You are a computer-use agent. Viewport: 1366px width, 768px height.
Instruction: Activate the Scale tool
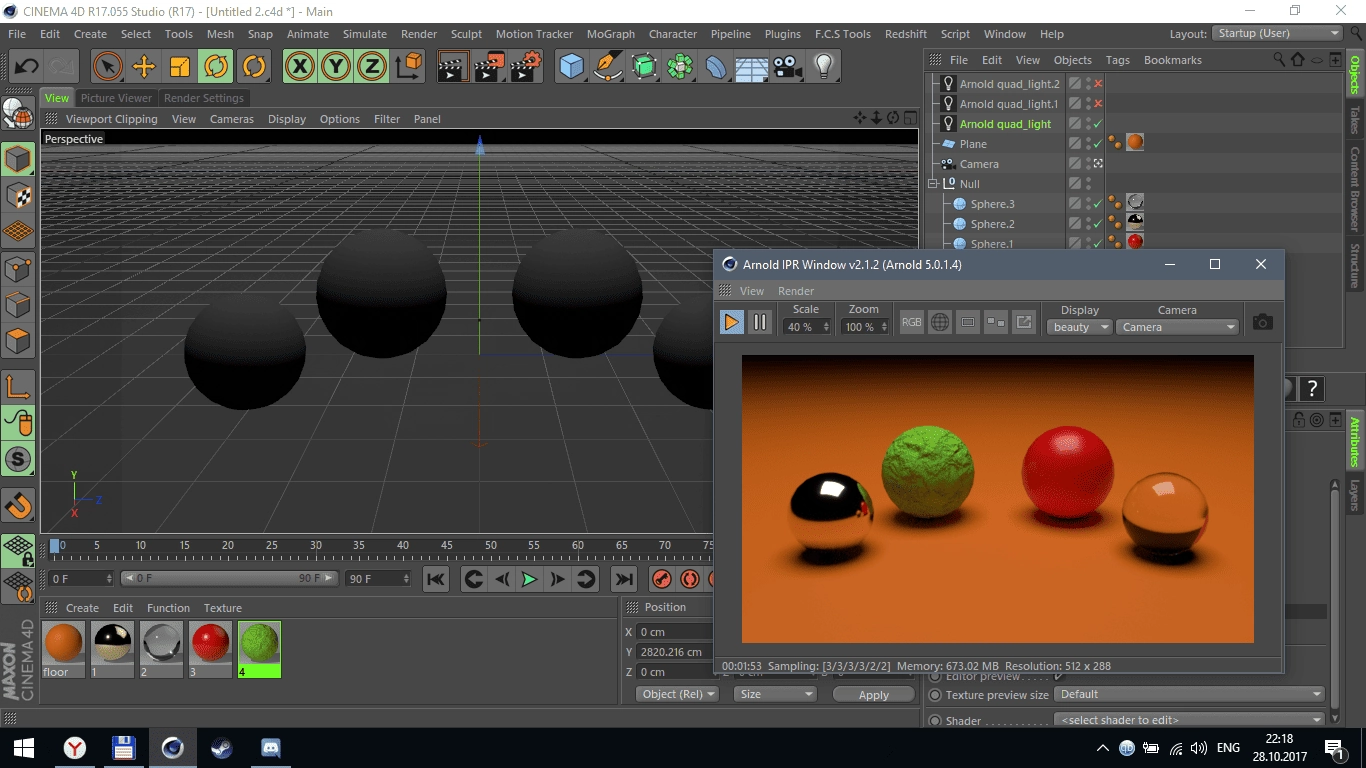pyautogui.click(x=180, y=67)
